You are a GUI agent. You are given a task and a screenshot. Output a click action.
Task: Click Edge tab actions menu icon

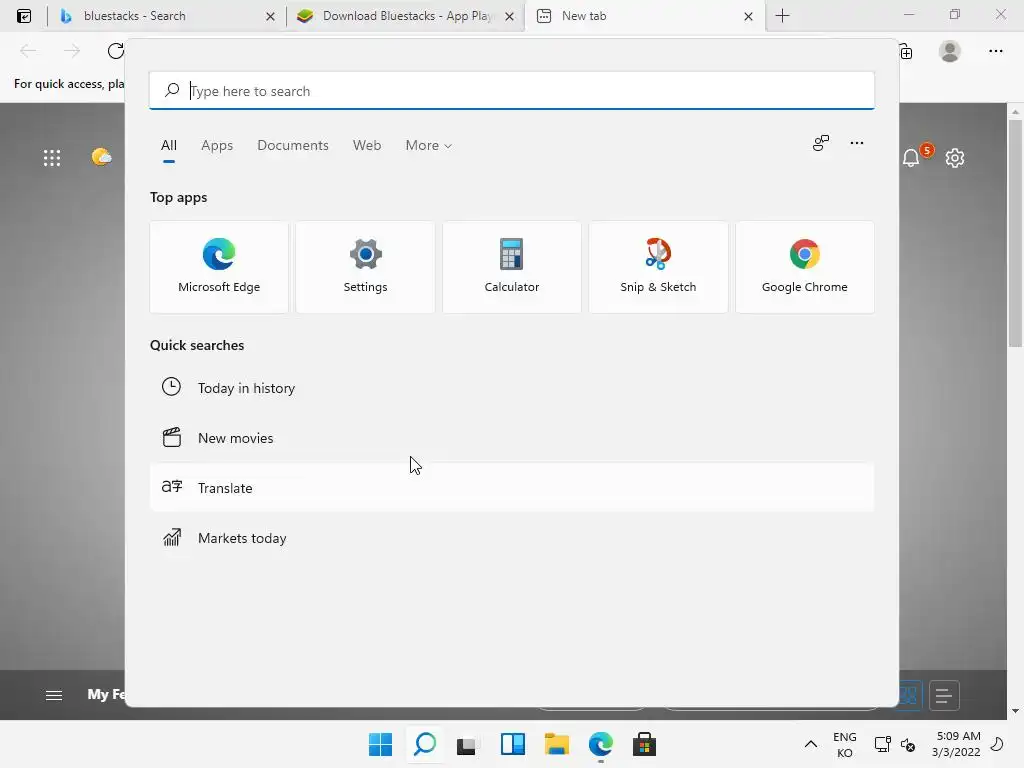pyautogui.click(x=24, y=16)
